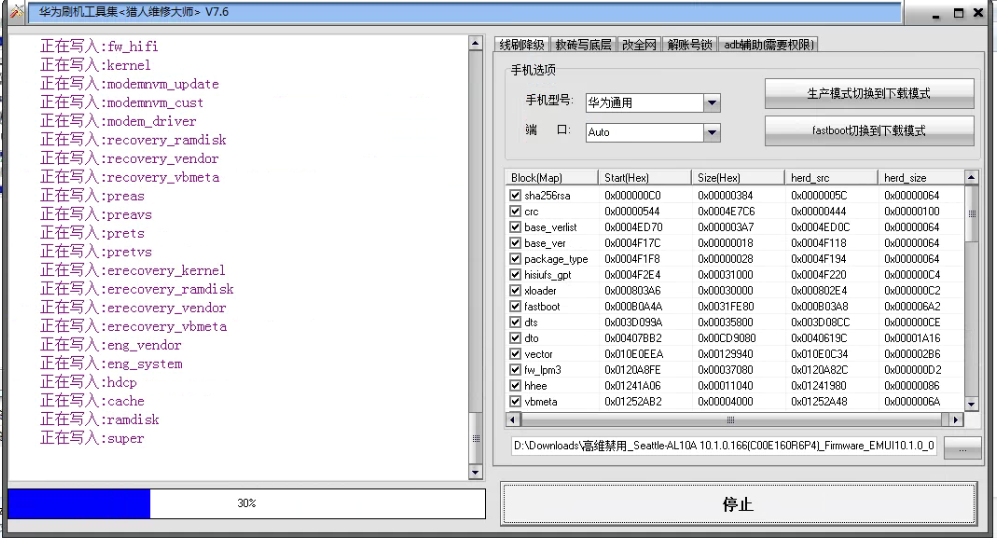Minimize the 华为刷机工具集 window
This screenshot has height=538, width=997.
(935, 13)
